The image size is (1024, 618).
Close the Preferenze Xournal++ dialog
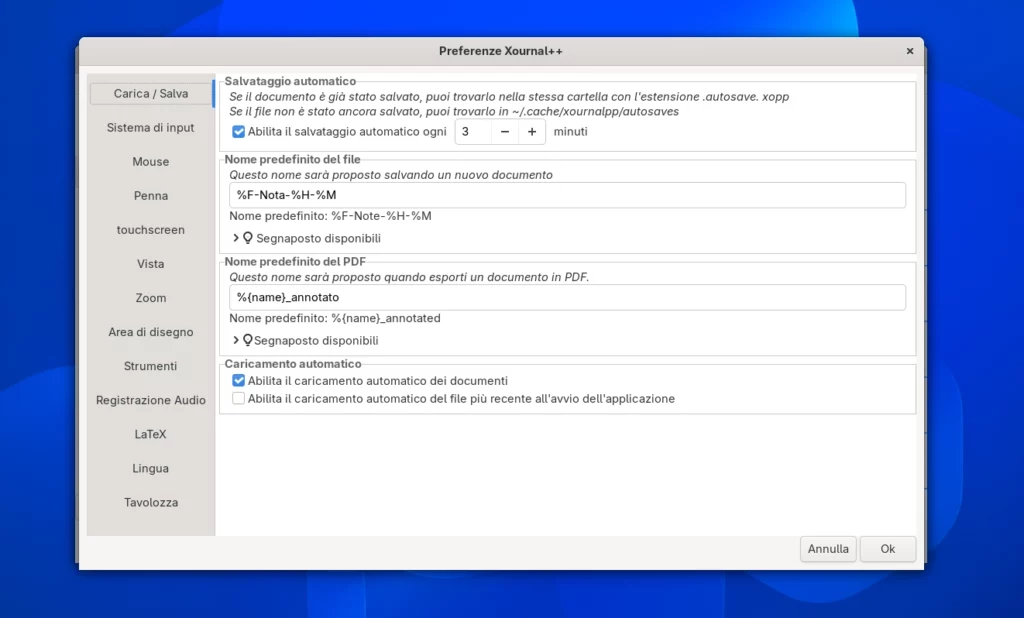tap(910, 51)
